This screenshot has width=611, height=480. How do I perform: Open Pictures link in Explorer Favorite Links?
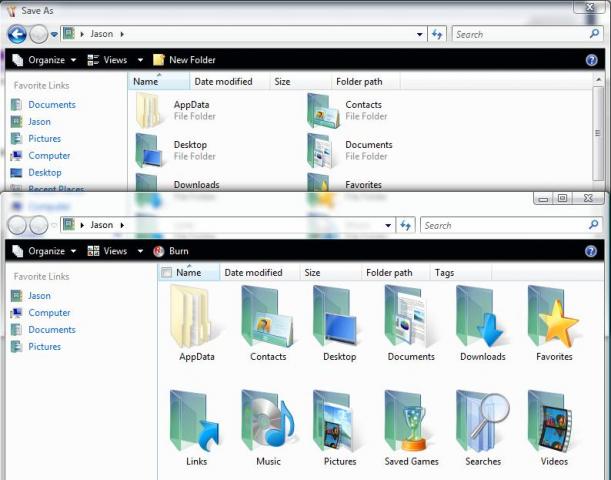point(36,347)
